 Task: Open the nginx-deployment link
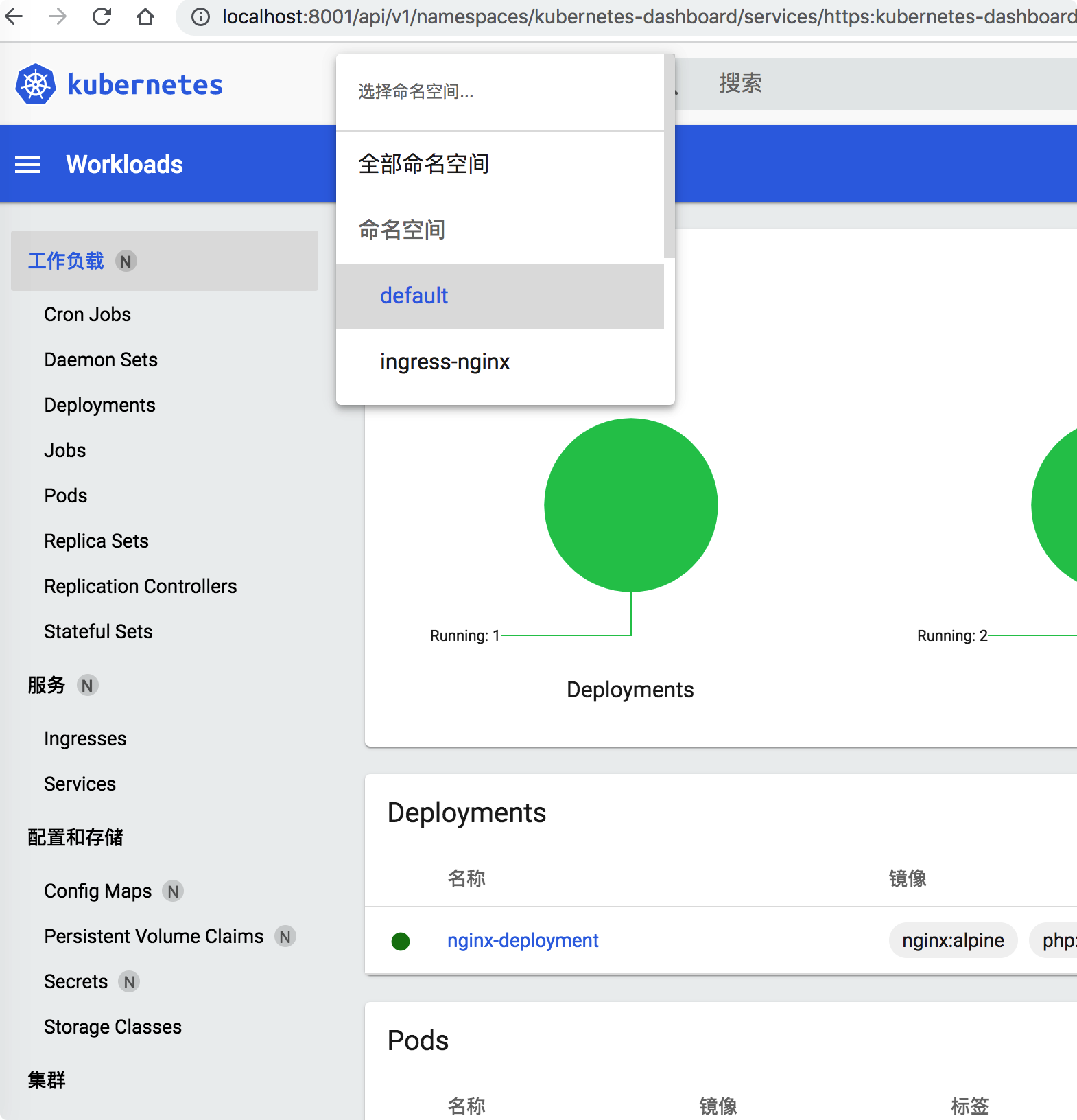(523, 940)
